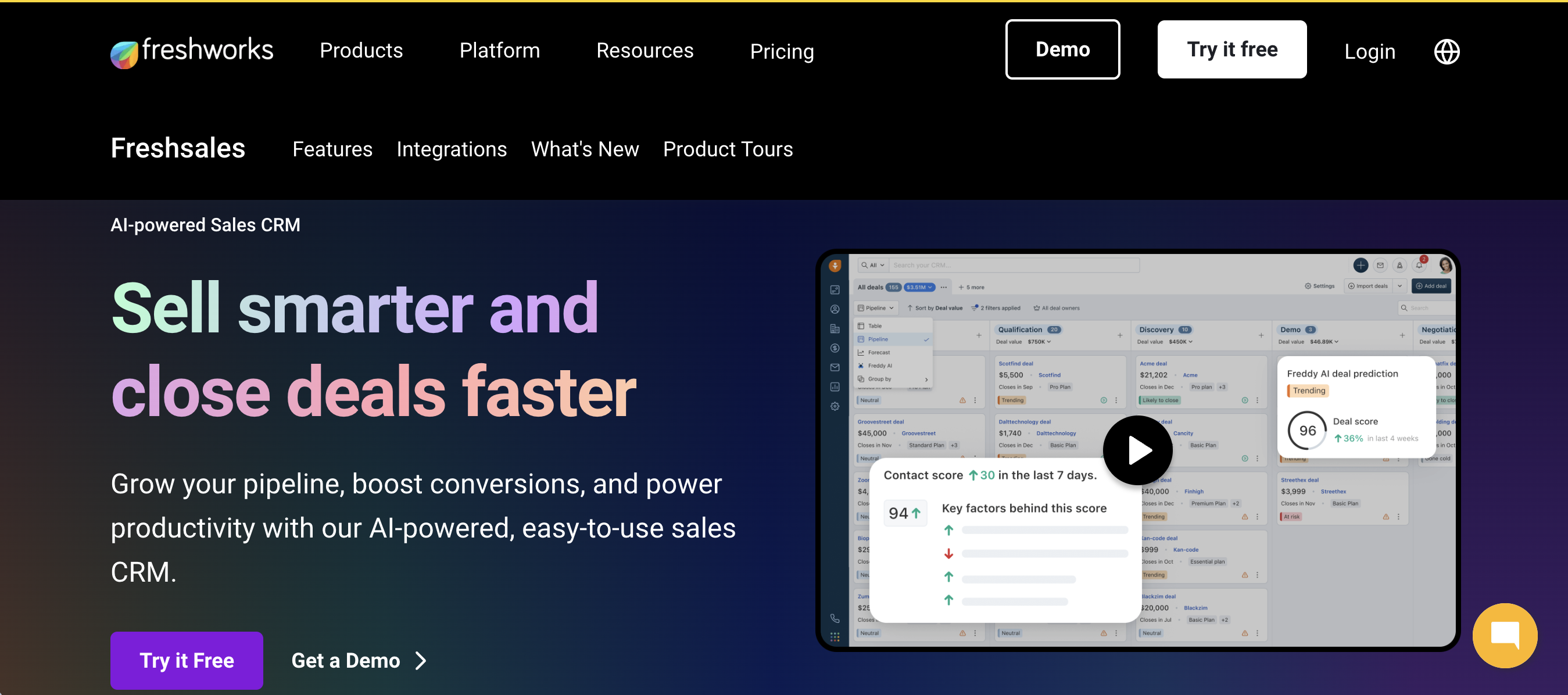The image size is (1568, 695).
Task: Click the rocket icon in CRM top bar
Action: (x=1399, y=266)
